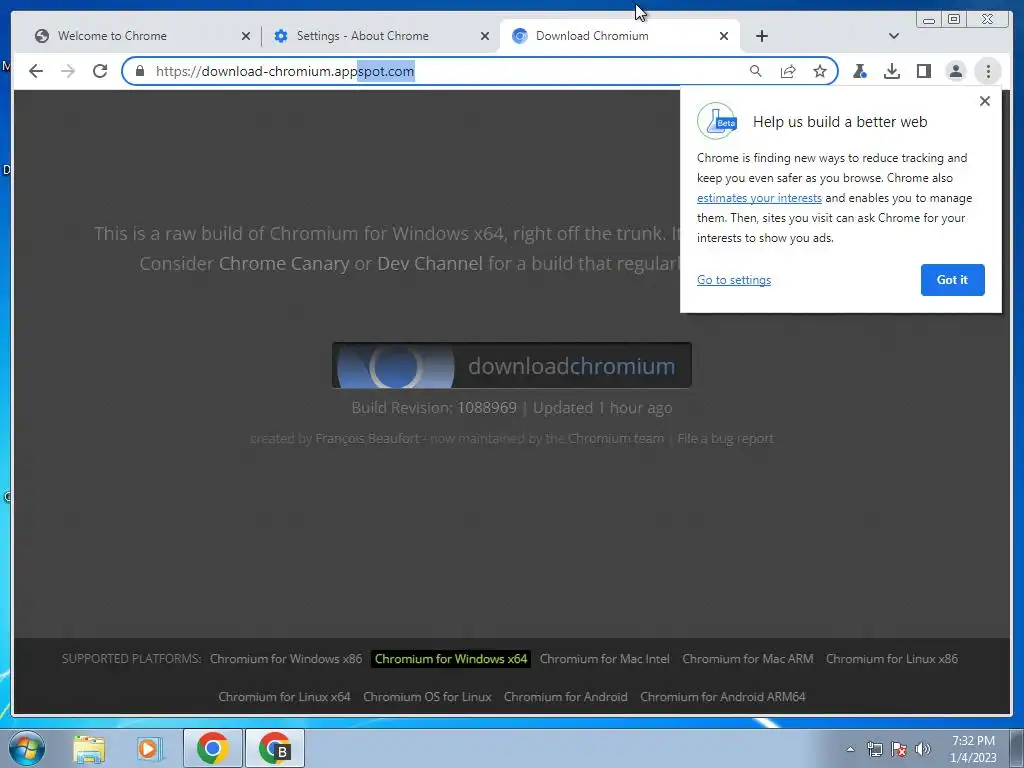Launch Windows Media Player from taskbar
The width and height of the screenshot is (1024, 768).
coord(148,749)
